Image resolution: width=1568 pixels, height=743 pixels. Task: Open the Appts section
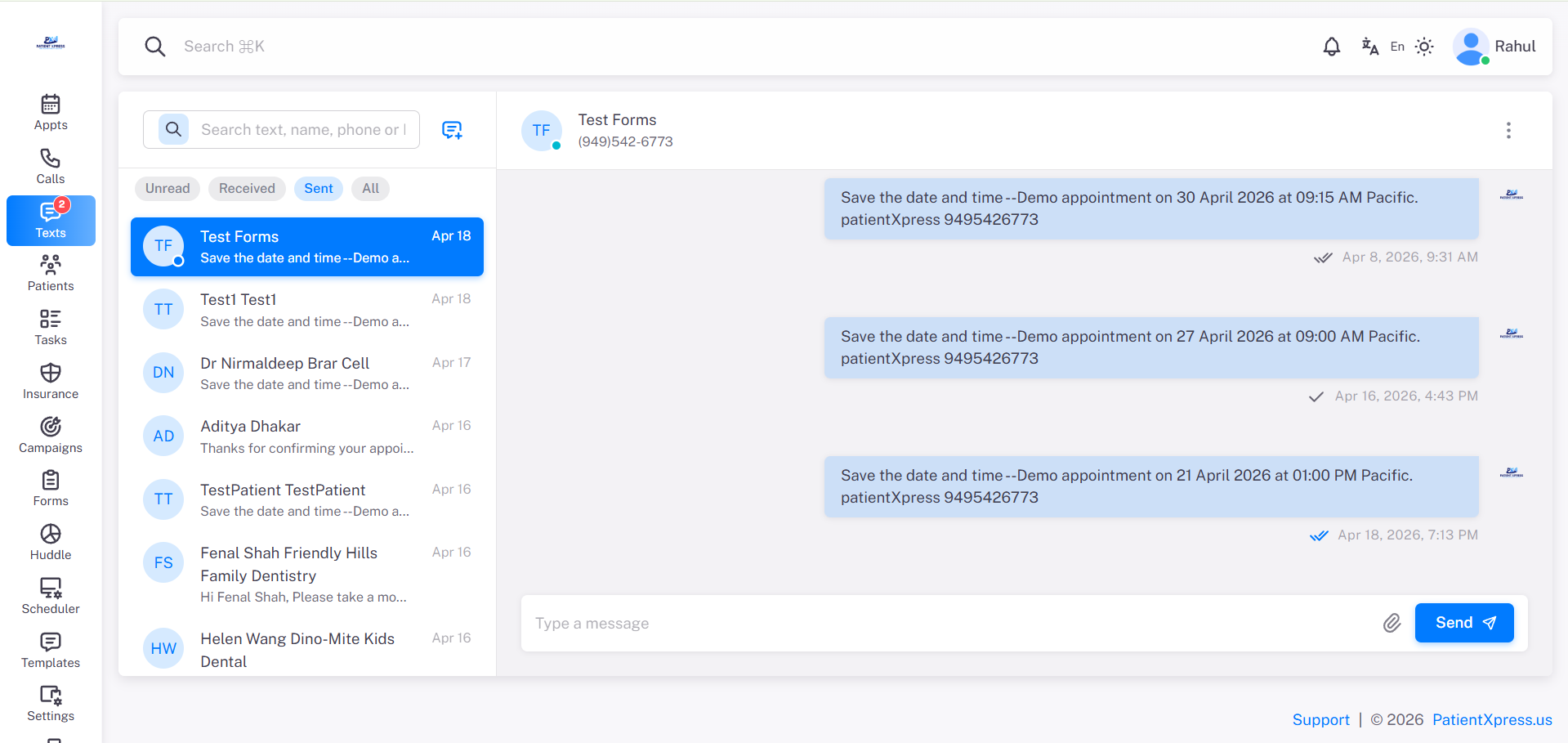coord(50,112)
